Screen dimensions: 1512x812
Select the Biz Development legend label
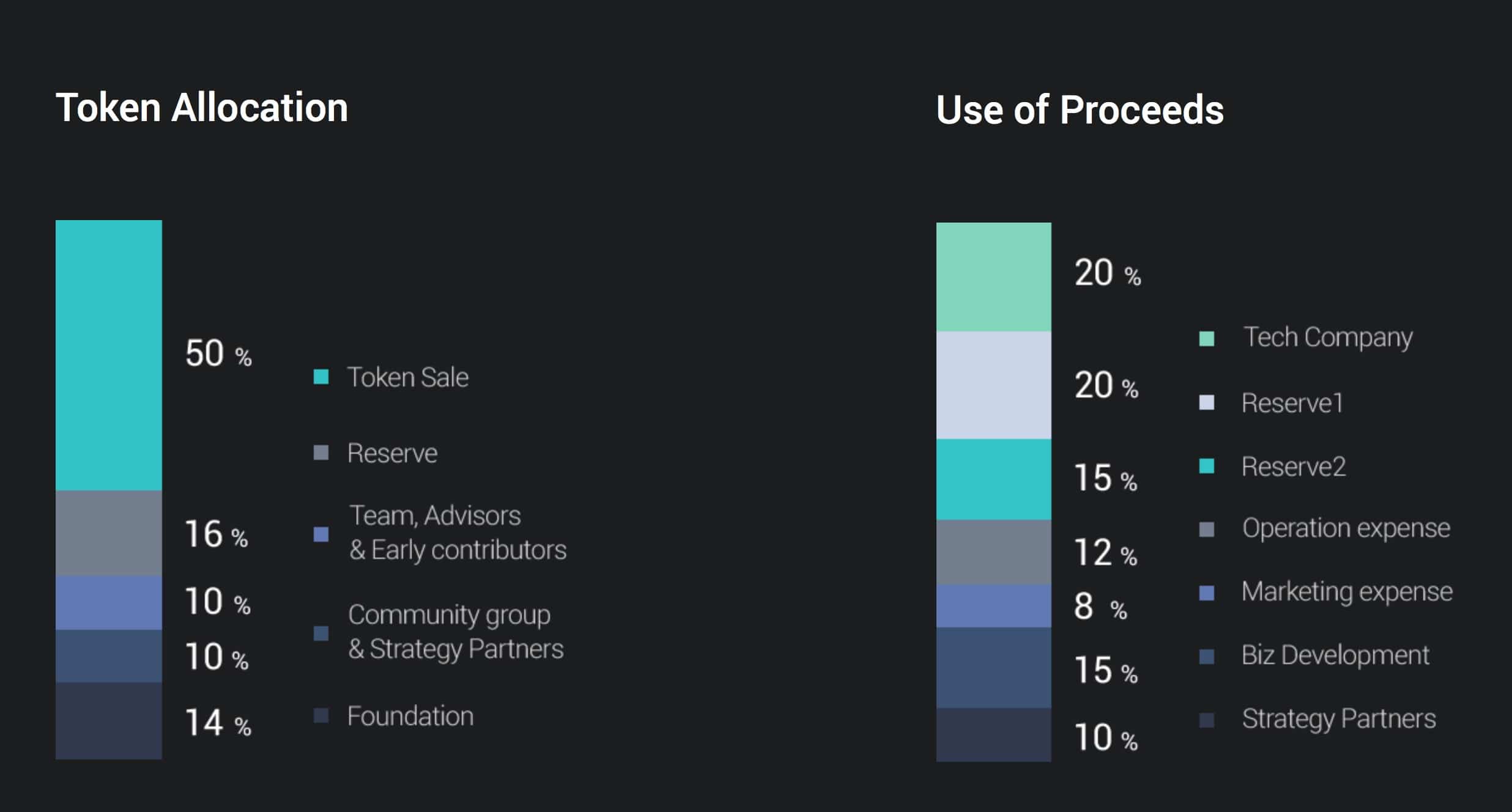1335,655
